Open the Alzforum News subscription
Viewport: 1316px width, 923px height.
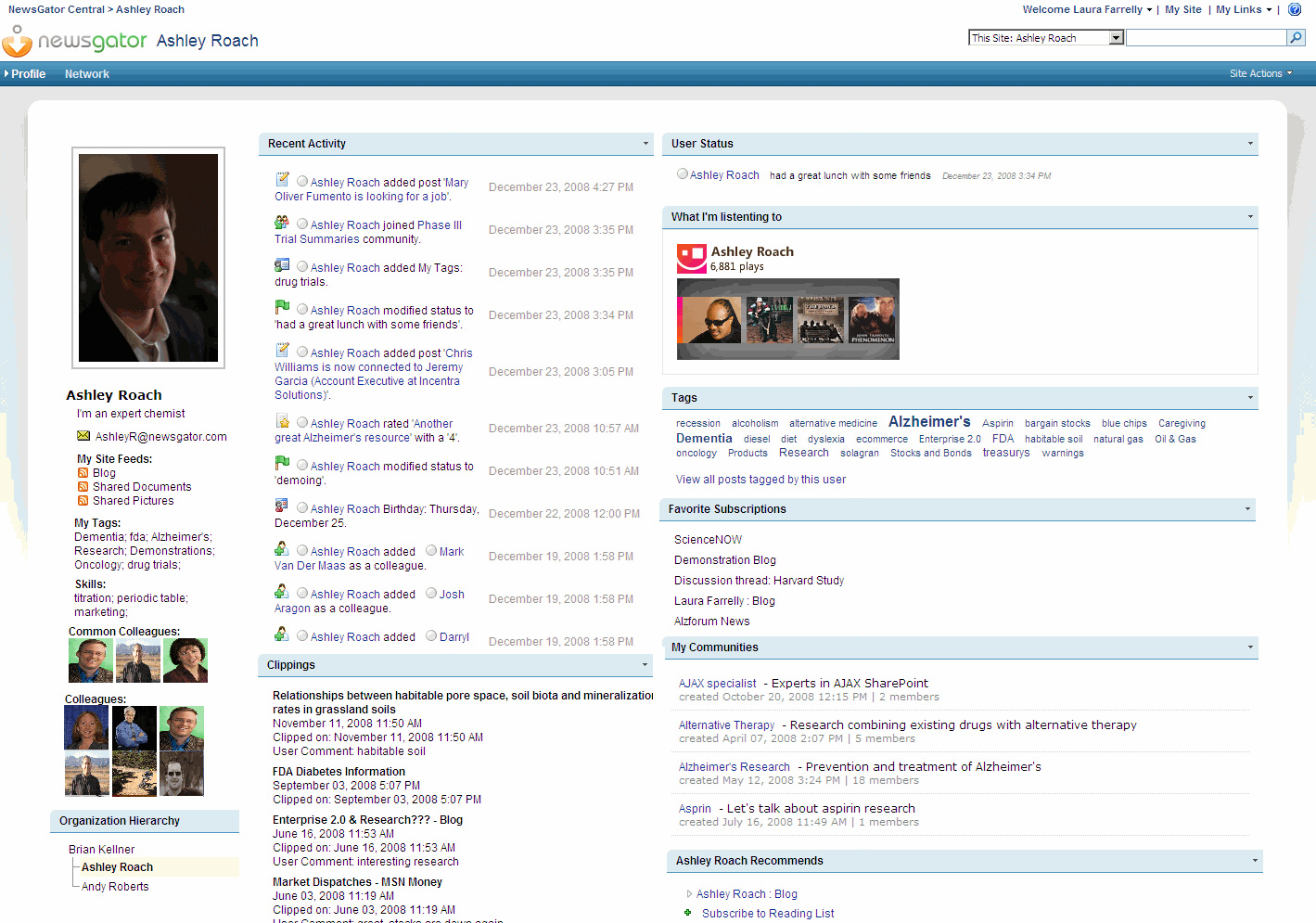click(711, 622)
